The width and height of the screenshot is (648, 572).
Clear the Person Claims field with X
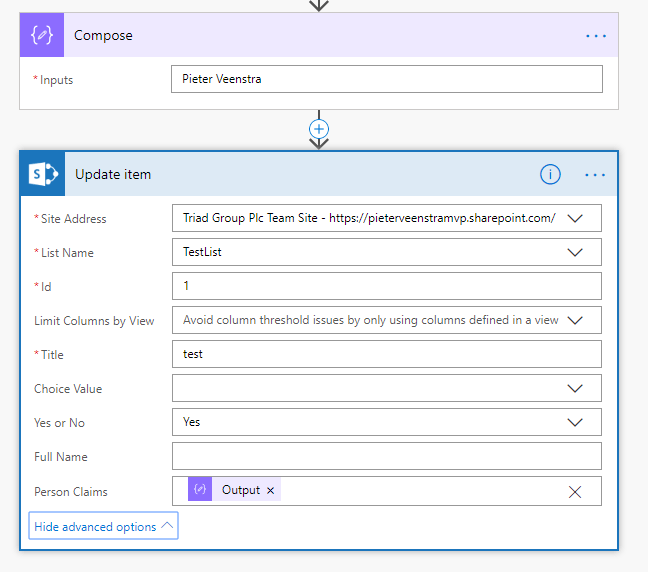574,492
